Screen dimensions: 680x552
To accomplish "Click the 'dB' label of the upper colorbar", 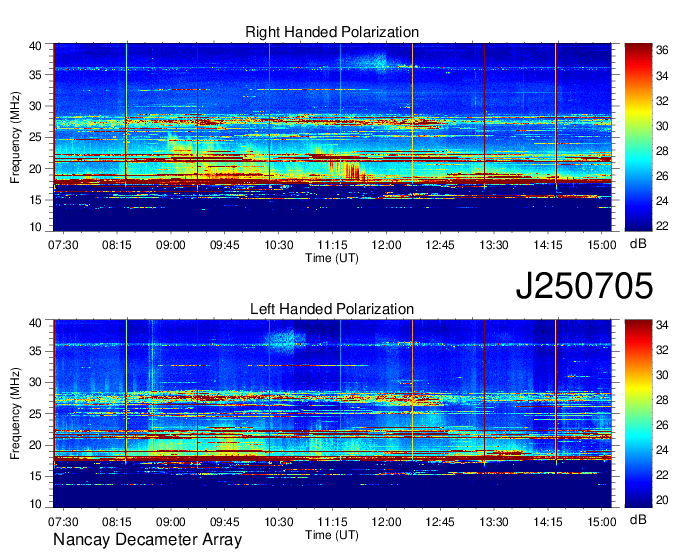I will pos(638,244).
